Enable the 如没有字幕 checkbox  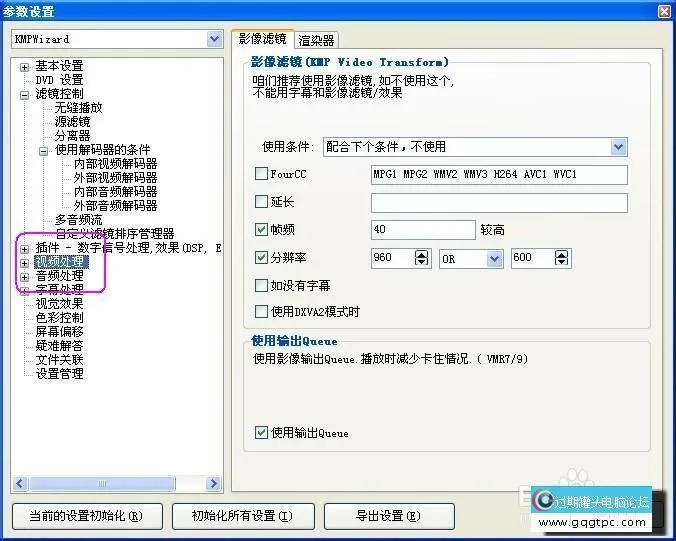point(261,285)
